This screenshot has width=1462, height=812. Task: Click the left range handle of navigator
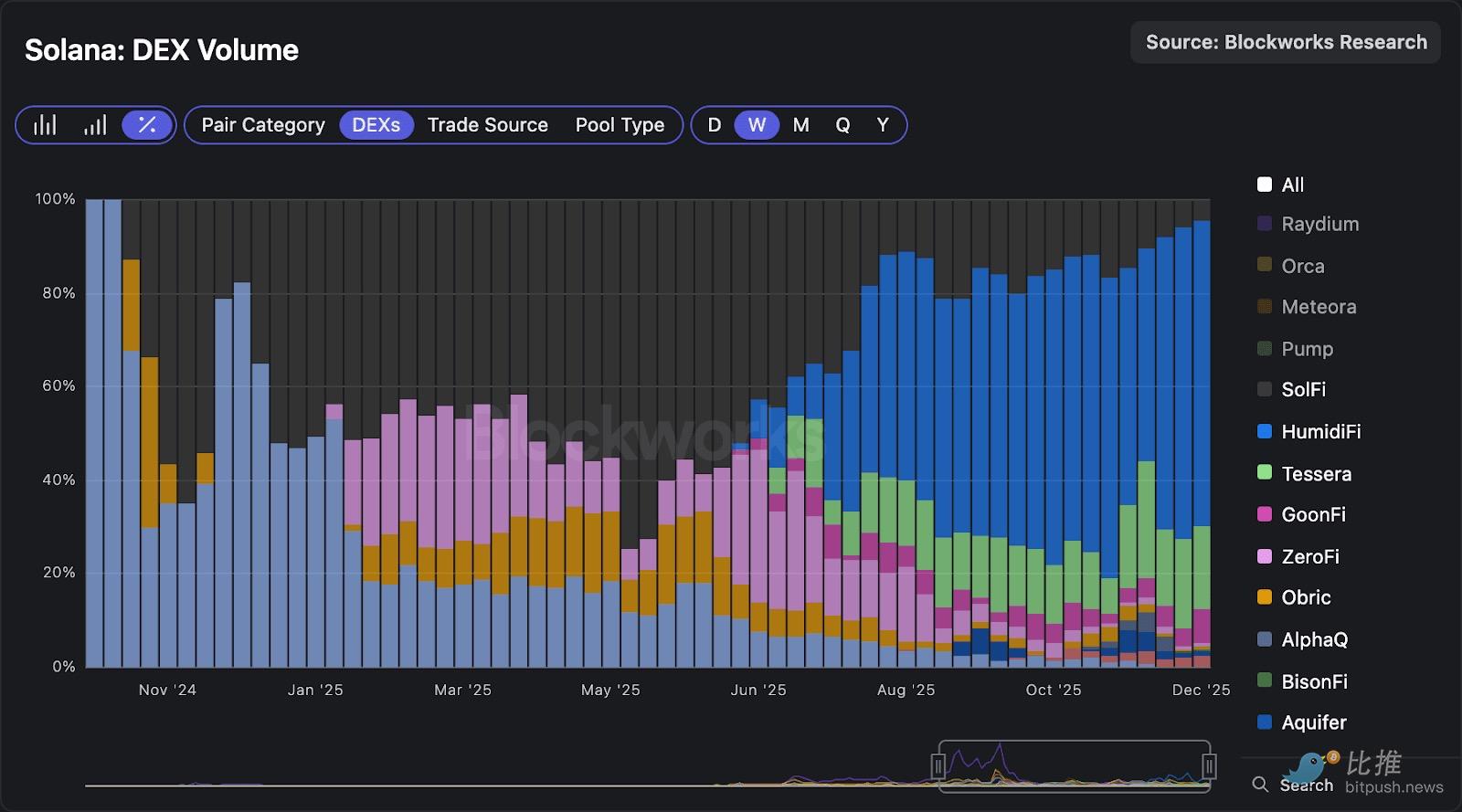tap(938, 766)
